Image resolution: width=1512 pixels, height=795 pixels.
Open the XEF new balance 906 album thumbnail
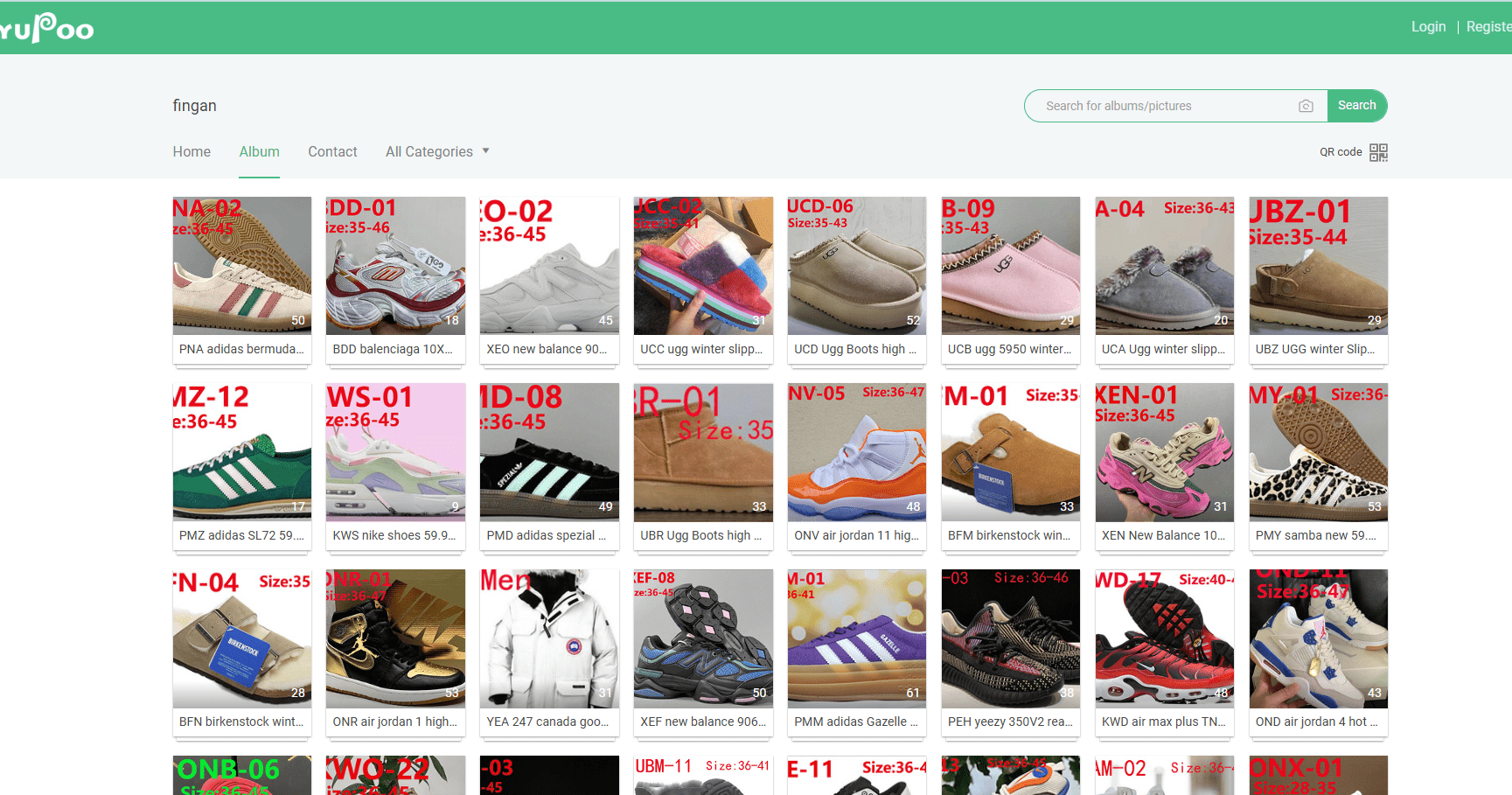pyautogui.click(x=704, y=638)
